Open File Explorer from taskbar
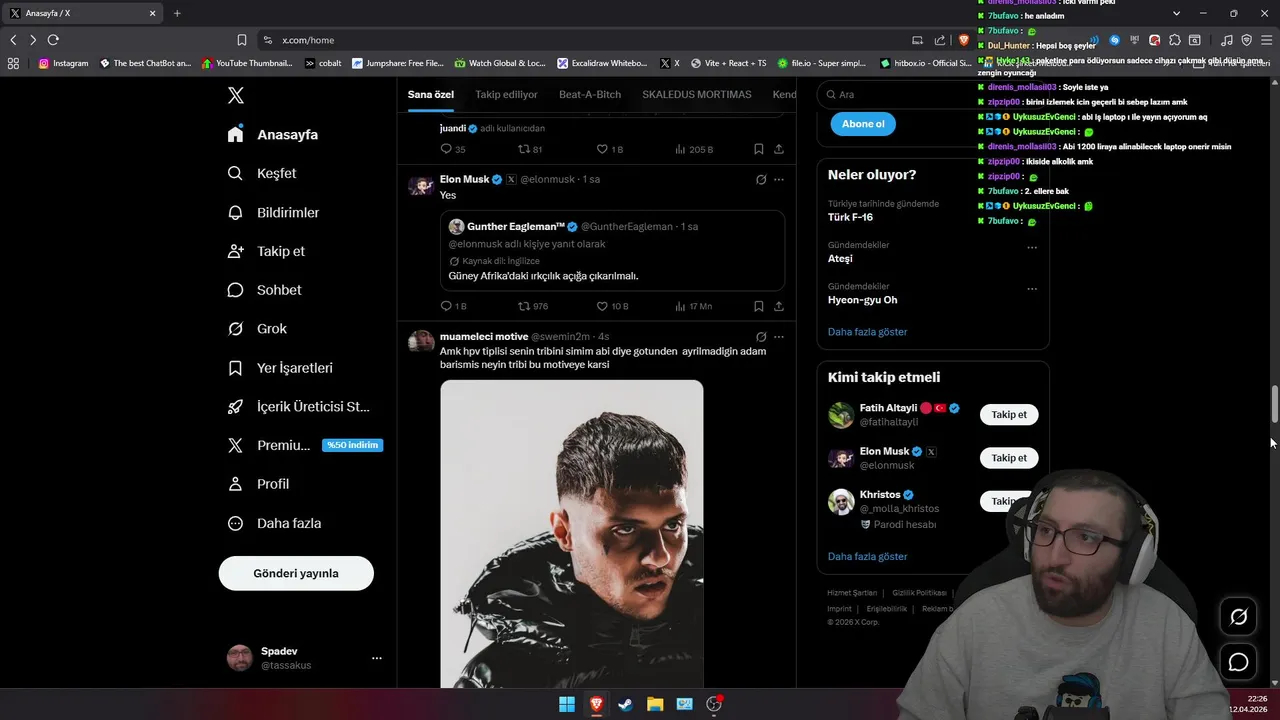This screenshot has width=1280, height=720. coord(655,704)
